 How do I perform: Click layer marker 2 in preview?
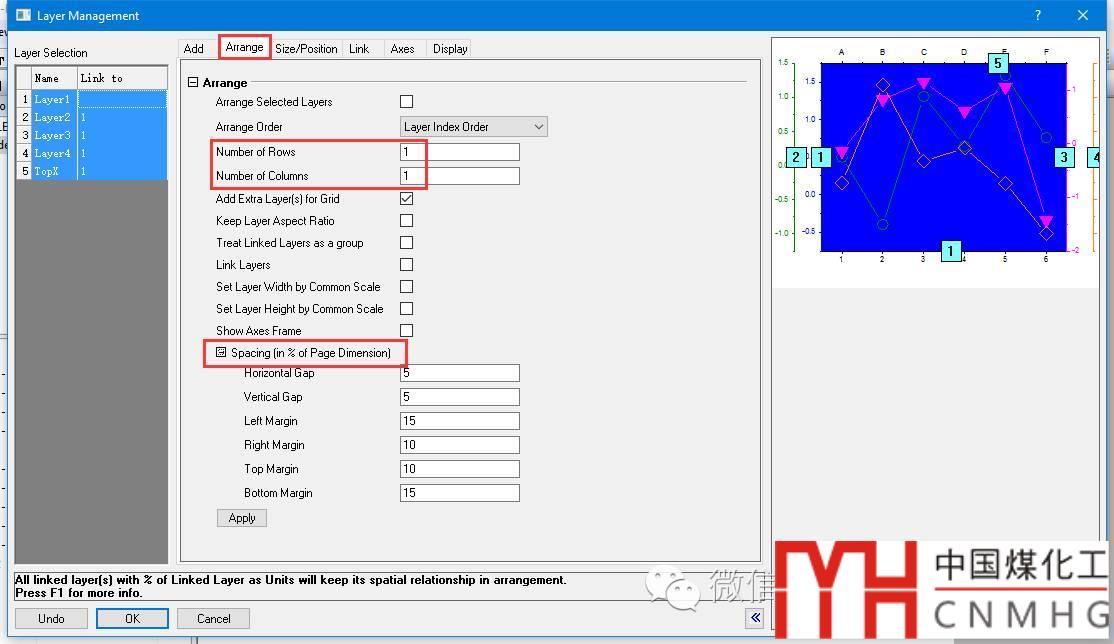[796, 157]
